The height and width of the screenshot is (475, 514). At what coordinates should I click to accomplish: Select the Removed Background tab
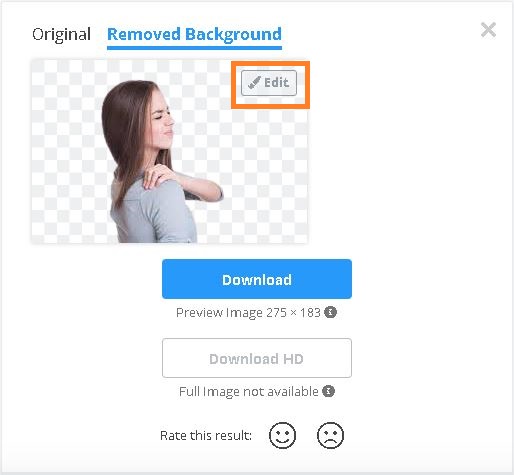pos(194,35)
